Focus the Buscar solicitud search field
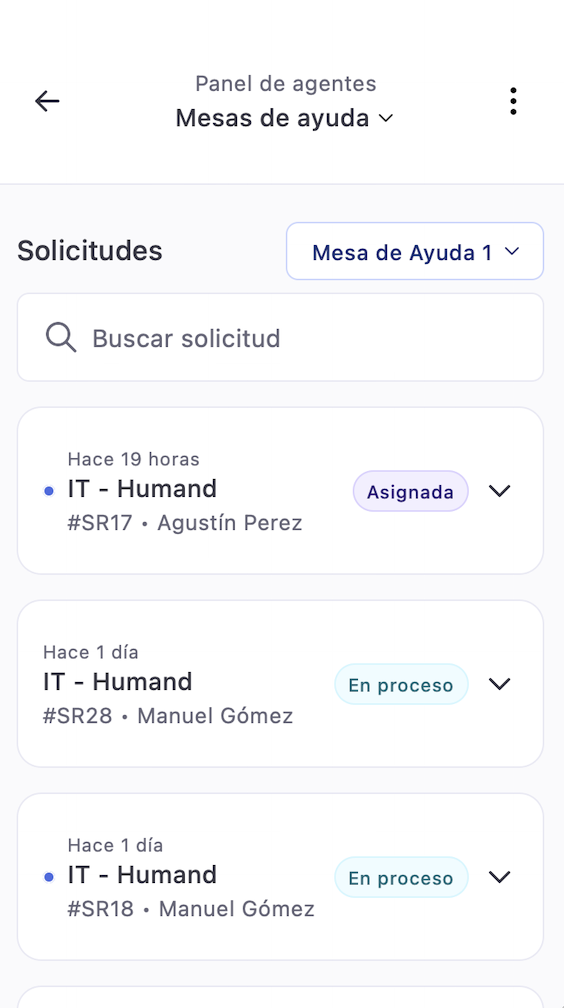Image resolution: width=564 pixels, height=1008 pixels. click(x=280, y=338)
